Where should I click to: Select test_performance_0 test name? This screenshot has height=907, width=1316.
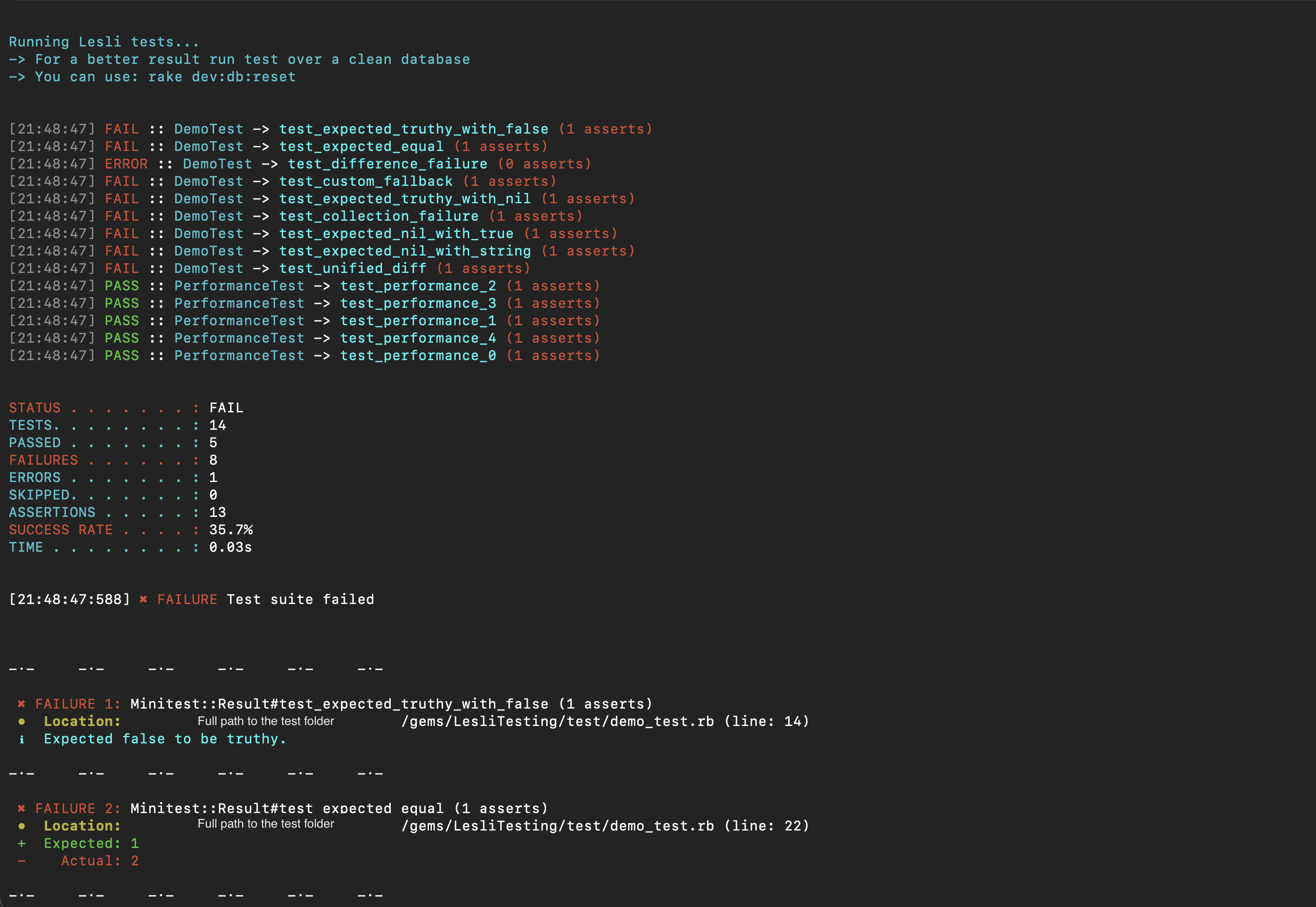[418, 356]
